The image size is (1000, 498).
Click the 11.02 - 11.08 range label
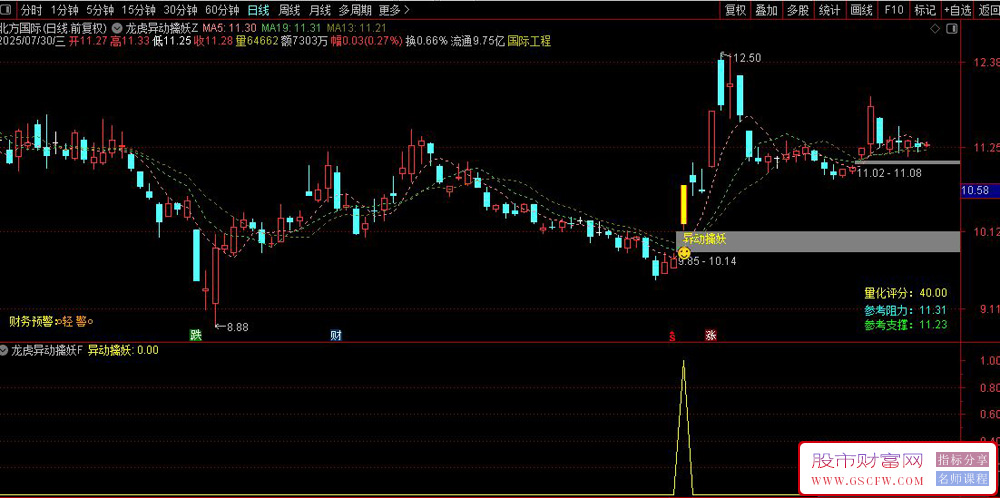coord(889,173)
